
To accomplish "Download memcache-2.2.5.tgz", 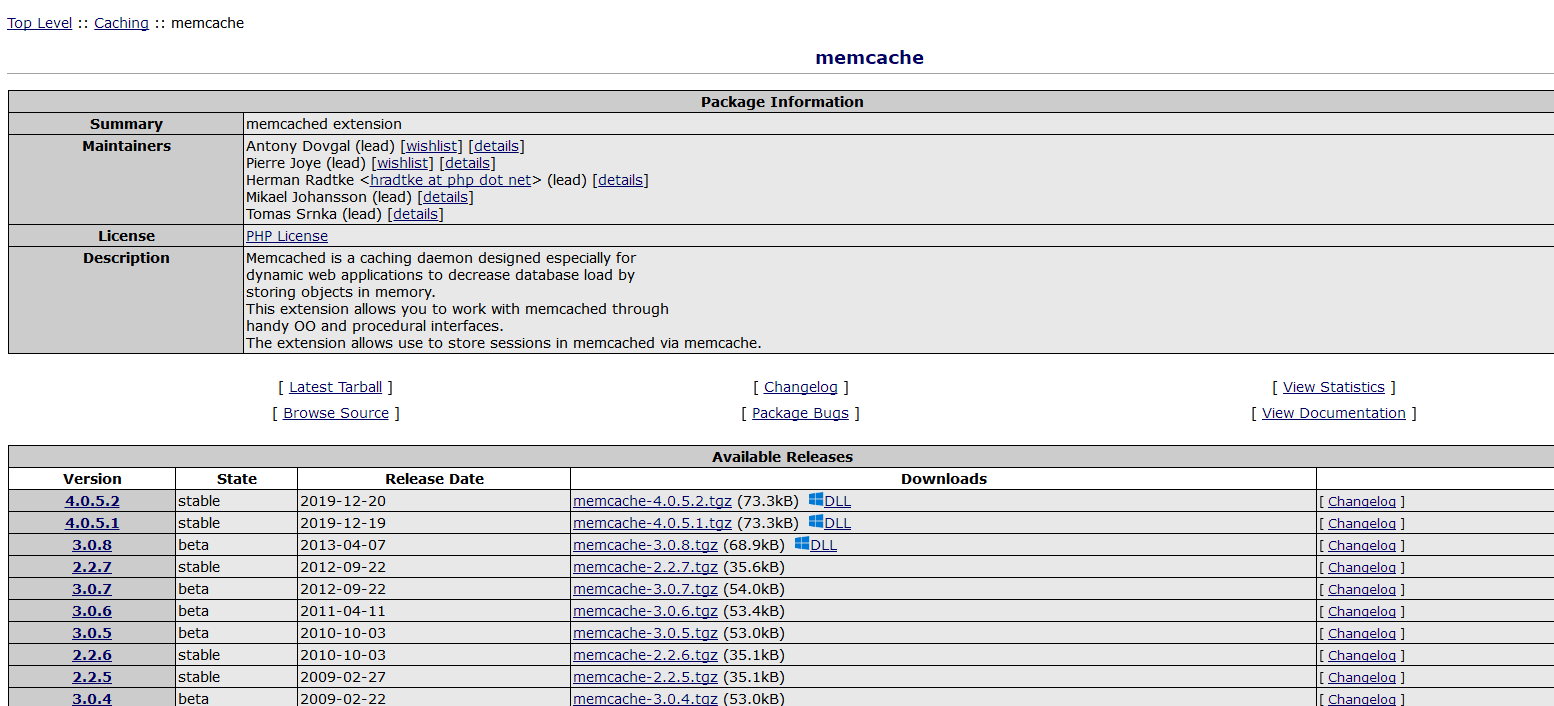I will point(645,677).
